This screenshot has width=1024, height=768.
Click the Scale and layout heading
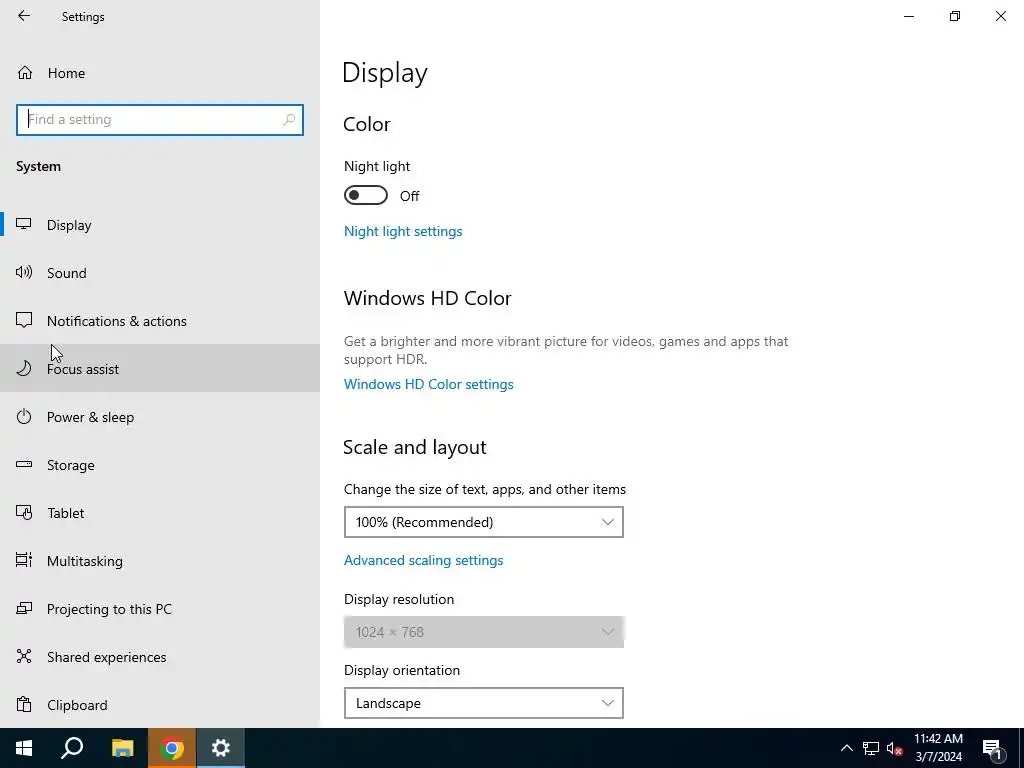click(415, 447)
